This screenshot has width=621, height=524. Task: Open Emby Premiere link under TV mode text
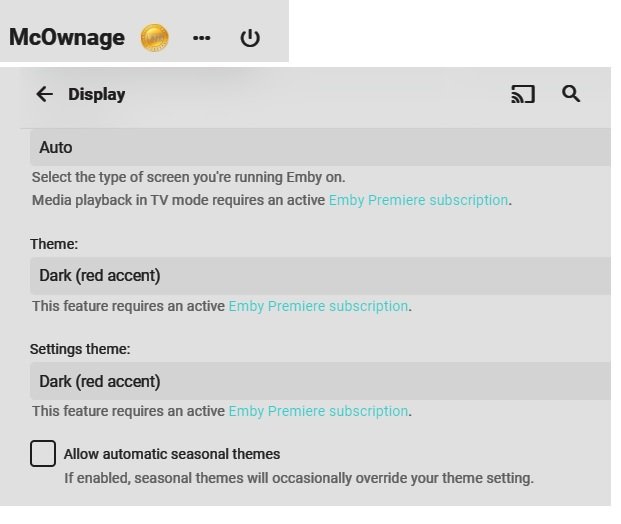(418, 200)
